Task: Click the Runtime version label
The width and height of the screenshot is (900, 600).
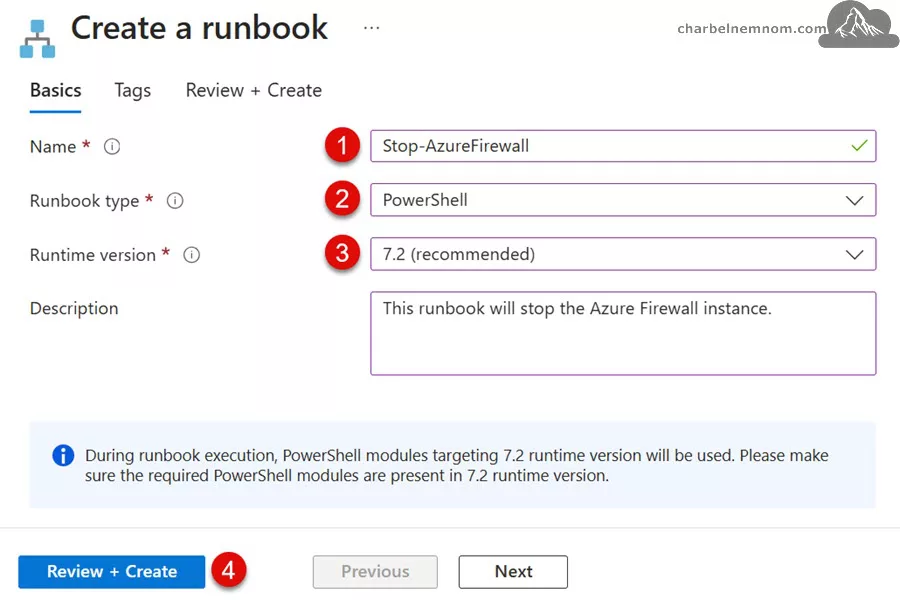Action: 93,254
